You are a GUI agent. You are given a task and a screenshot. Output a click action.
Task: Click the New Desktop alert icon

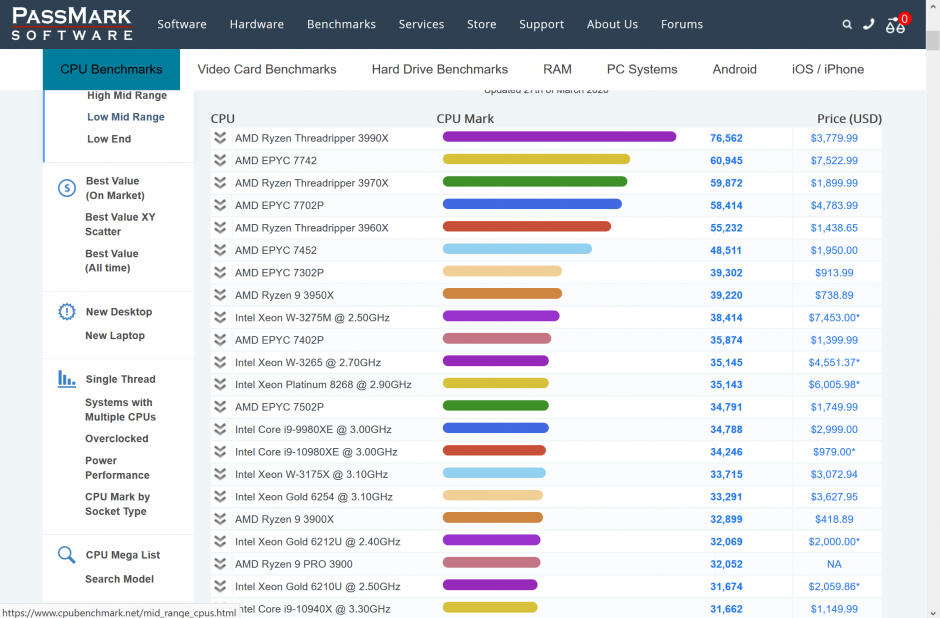click(67, 312)
